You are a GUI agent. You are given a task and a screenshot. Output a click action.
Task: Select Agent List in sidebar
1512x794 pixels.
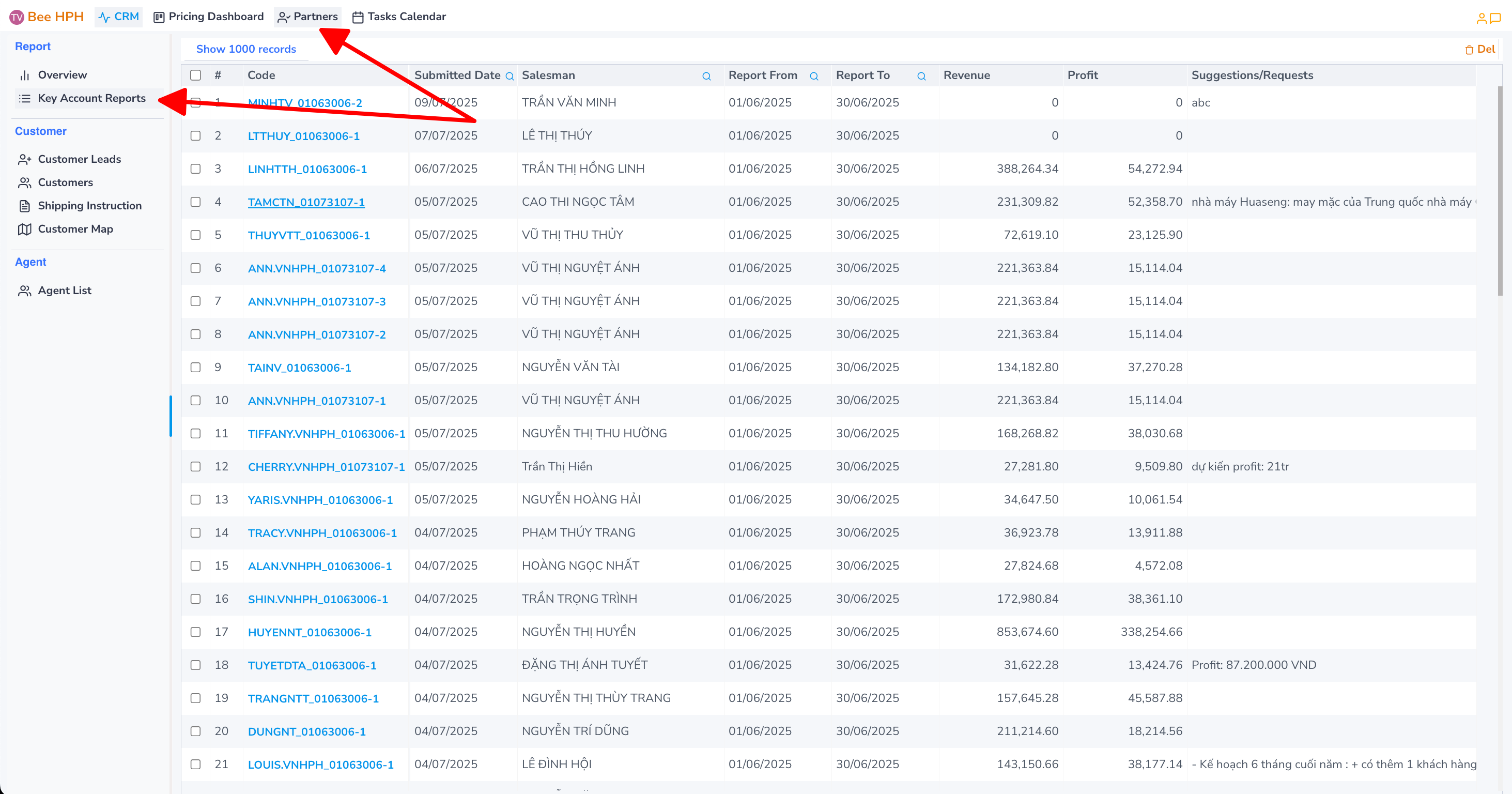(x=65, y=291)
